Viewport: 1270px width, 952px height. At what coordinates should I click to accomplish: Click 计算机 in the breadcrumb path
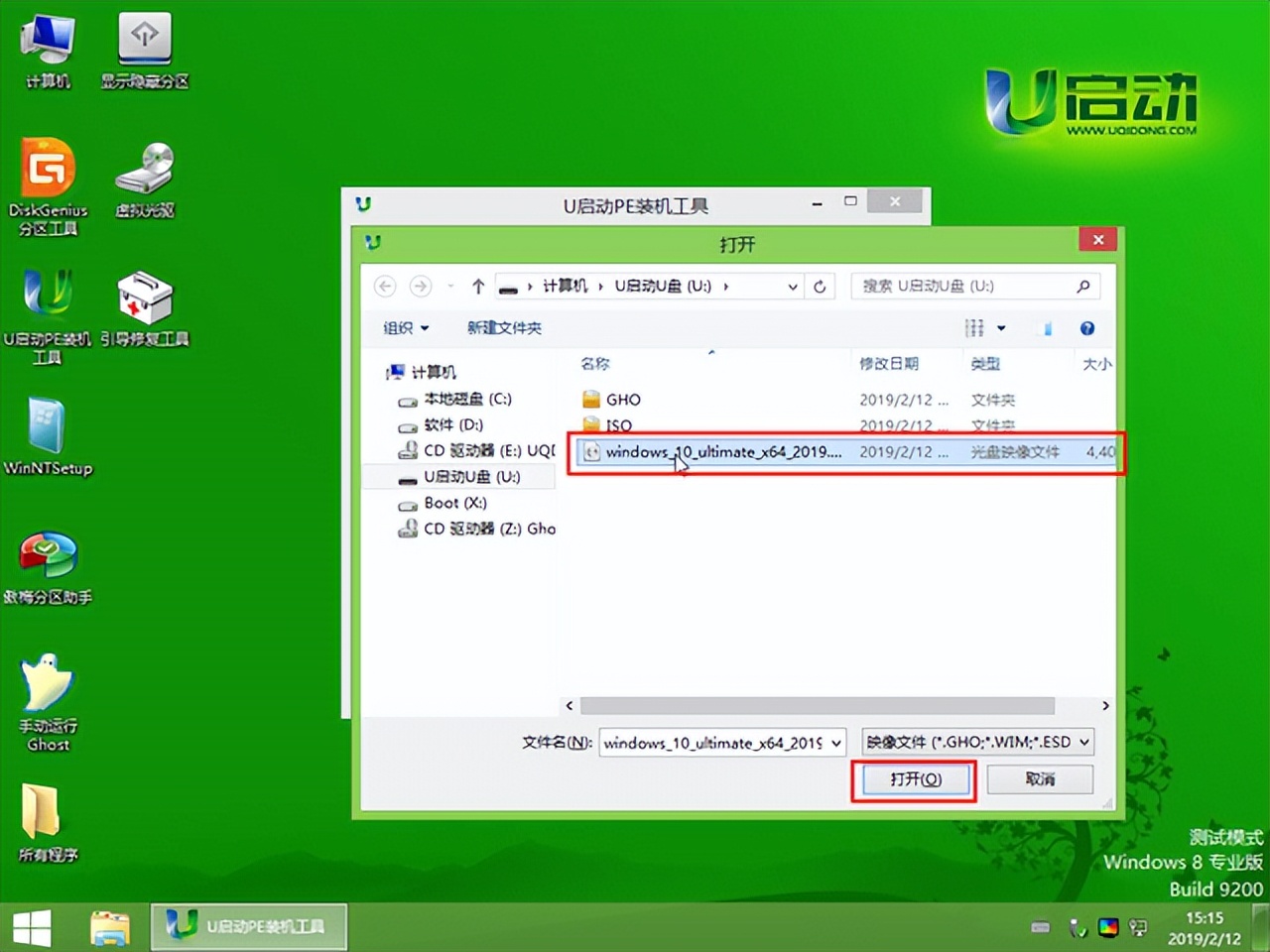(566, 286)
